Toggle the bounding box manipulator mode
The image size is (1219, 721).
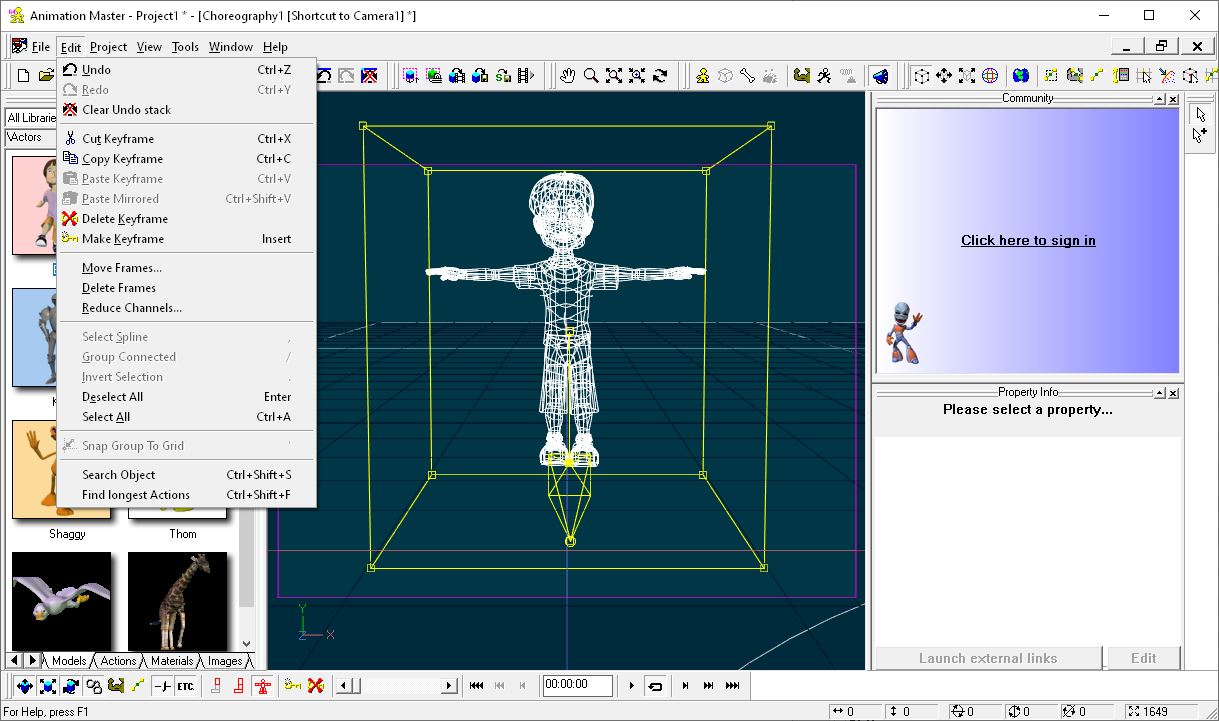click(922, 75)
